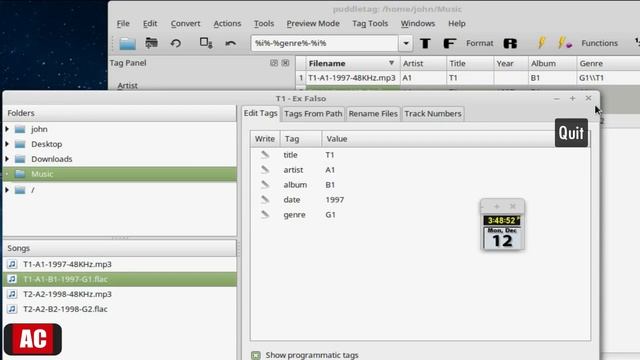Viewport: 640px width, 360px height.
Task: Click the folder icon beside Downloads
Action: tap(20, 159)
